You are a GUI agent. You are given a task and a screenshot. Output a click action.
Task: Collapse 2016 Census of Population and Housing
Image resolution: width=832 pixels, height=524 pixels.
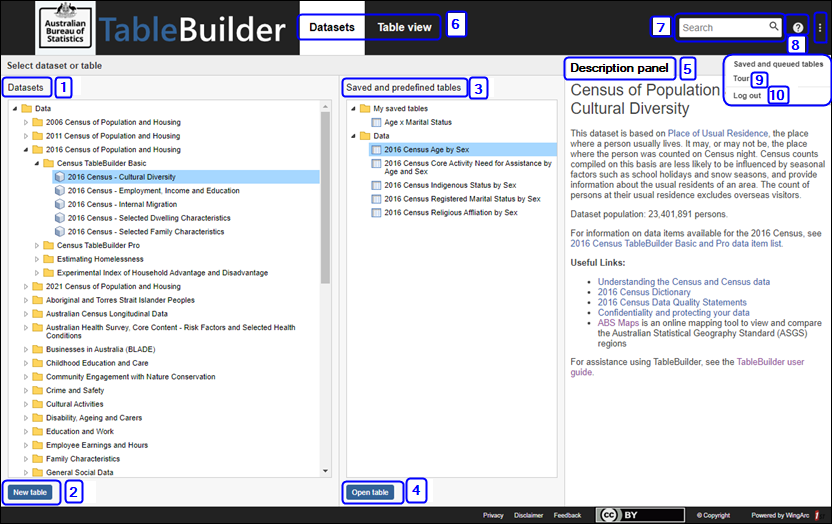[25, 150]
